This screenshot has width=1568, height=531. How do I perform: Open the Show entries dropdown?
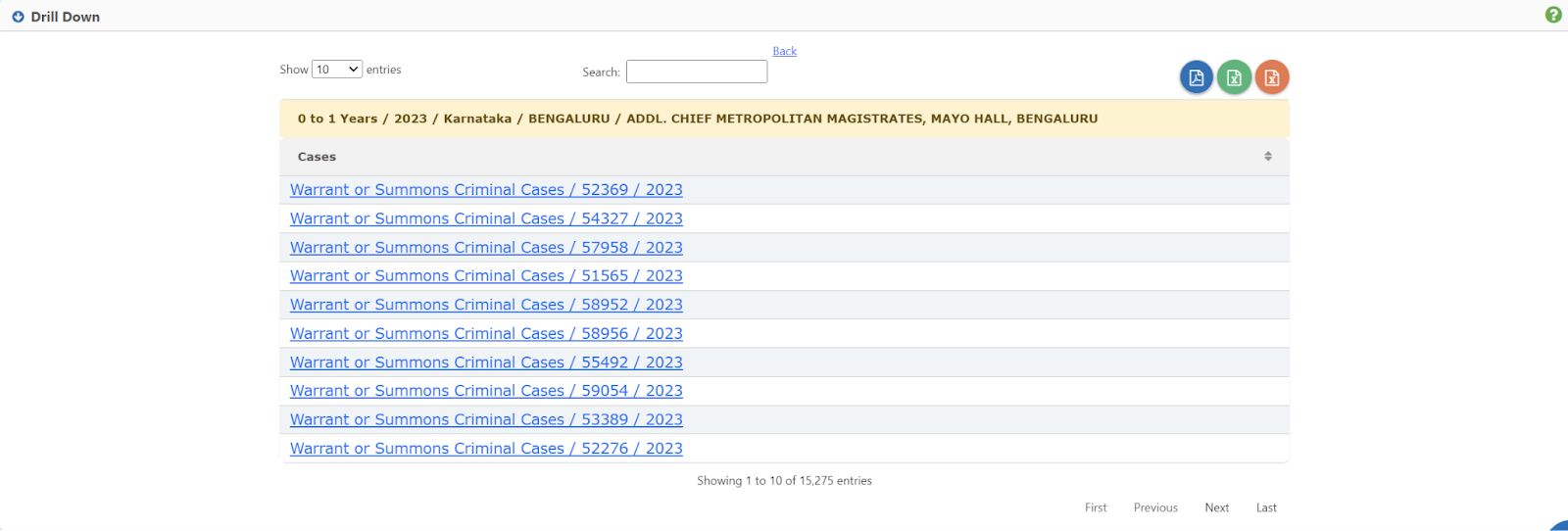click(x=337, y=70)
